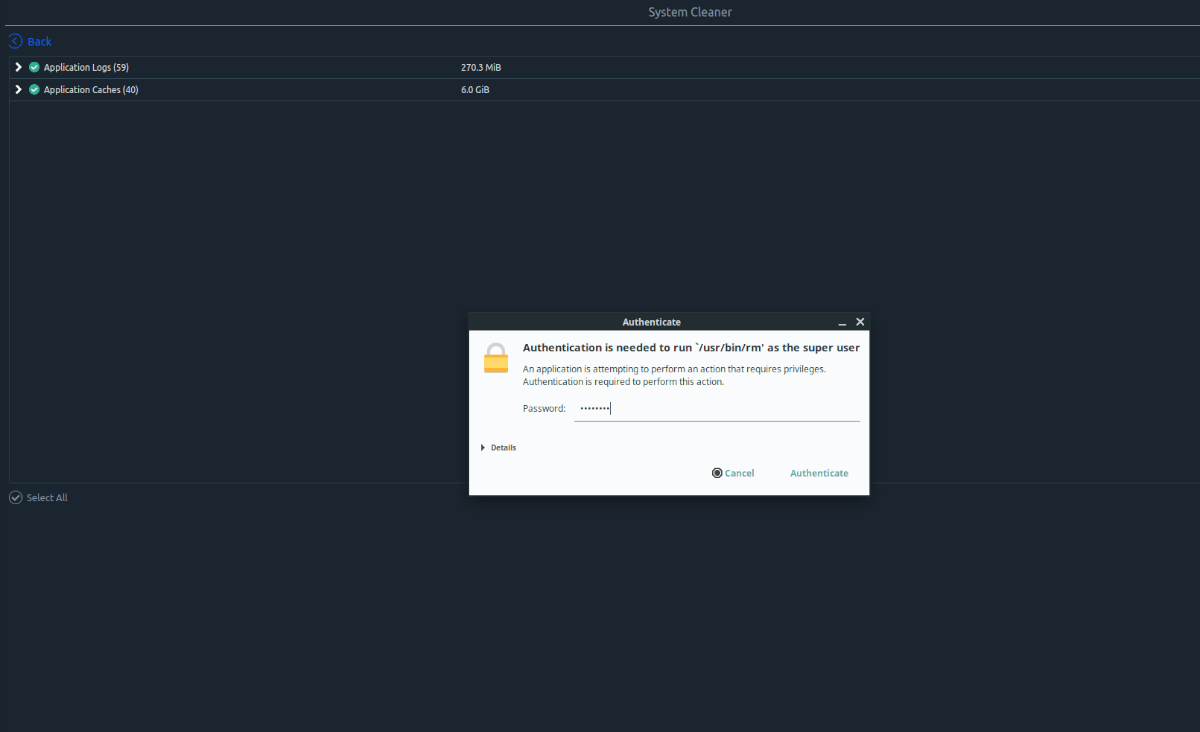Click the System Cleaner title text
The height and width of the screenshot is (732, 1200).
tap(690, 12)
